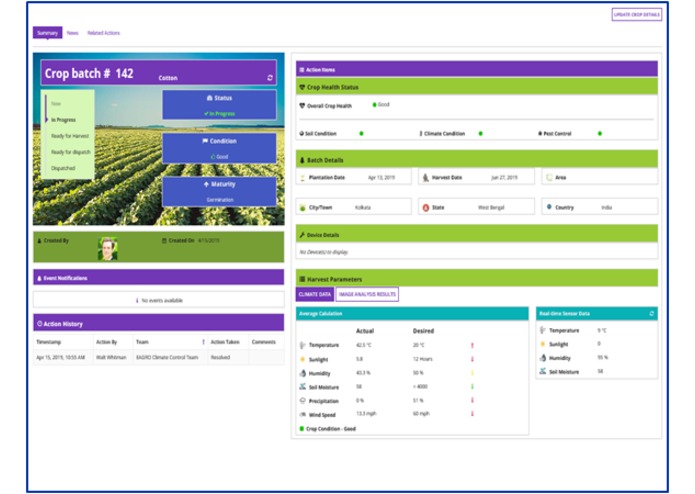The image size is (695, 494).
Task: Click the Pest Control green indicator
Action: (x=600, y=133)
